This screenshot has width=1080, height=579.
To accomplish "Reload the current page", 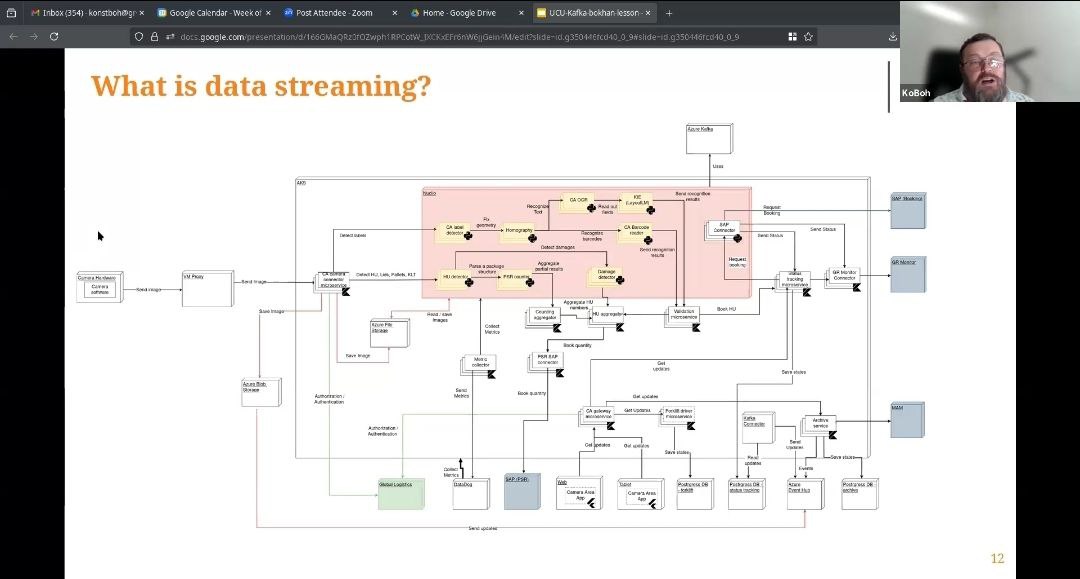I will [54, 36].
